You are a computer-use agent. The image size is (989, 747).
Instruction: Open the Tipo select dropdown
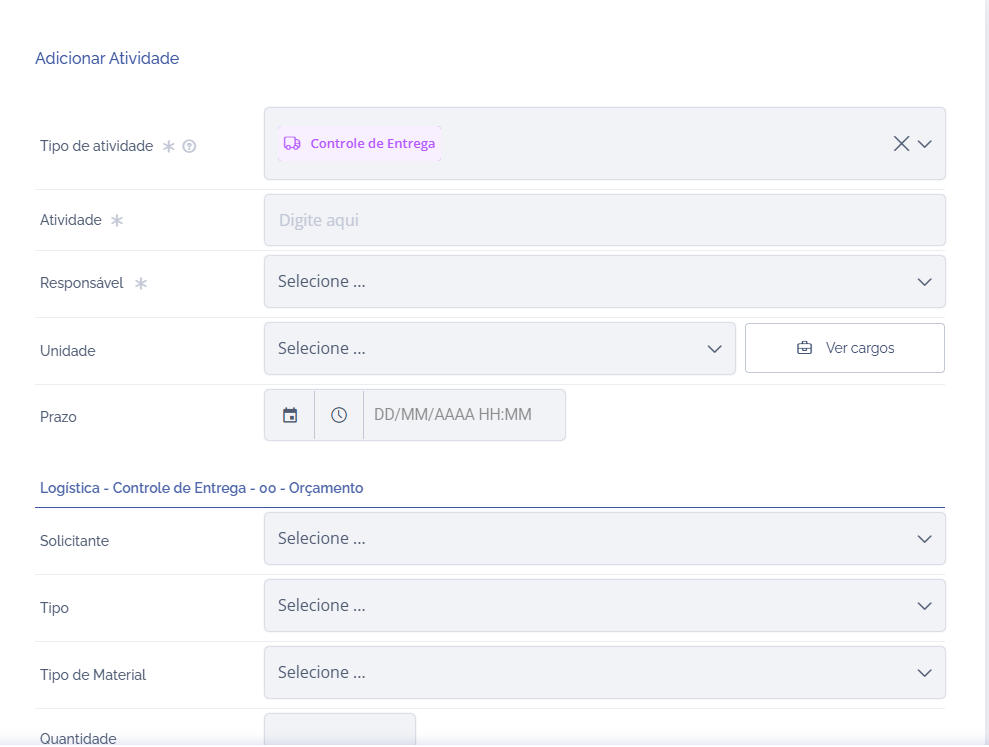tap(604, 606)
